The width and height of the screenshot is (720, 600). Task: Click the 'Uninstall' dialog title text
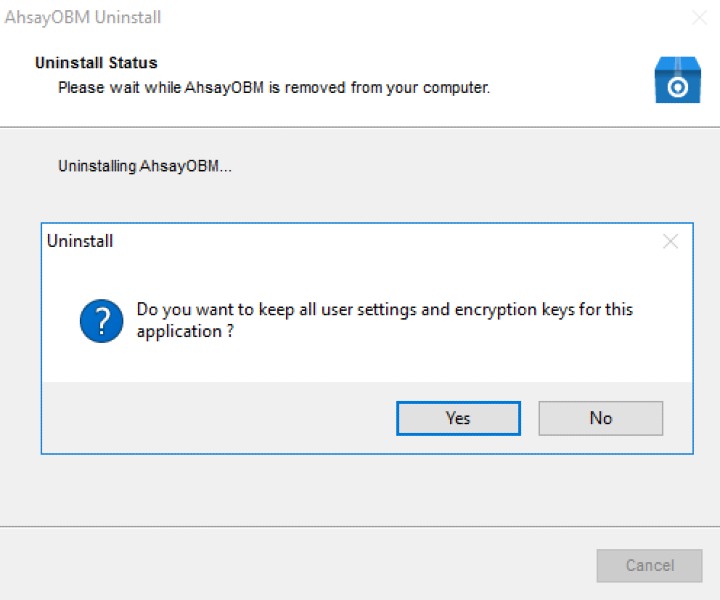80,241
